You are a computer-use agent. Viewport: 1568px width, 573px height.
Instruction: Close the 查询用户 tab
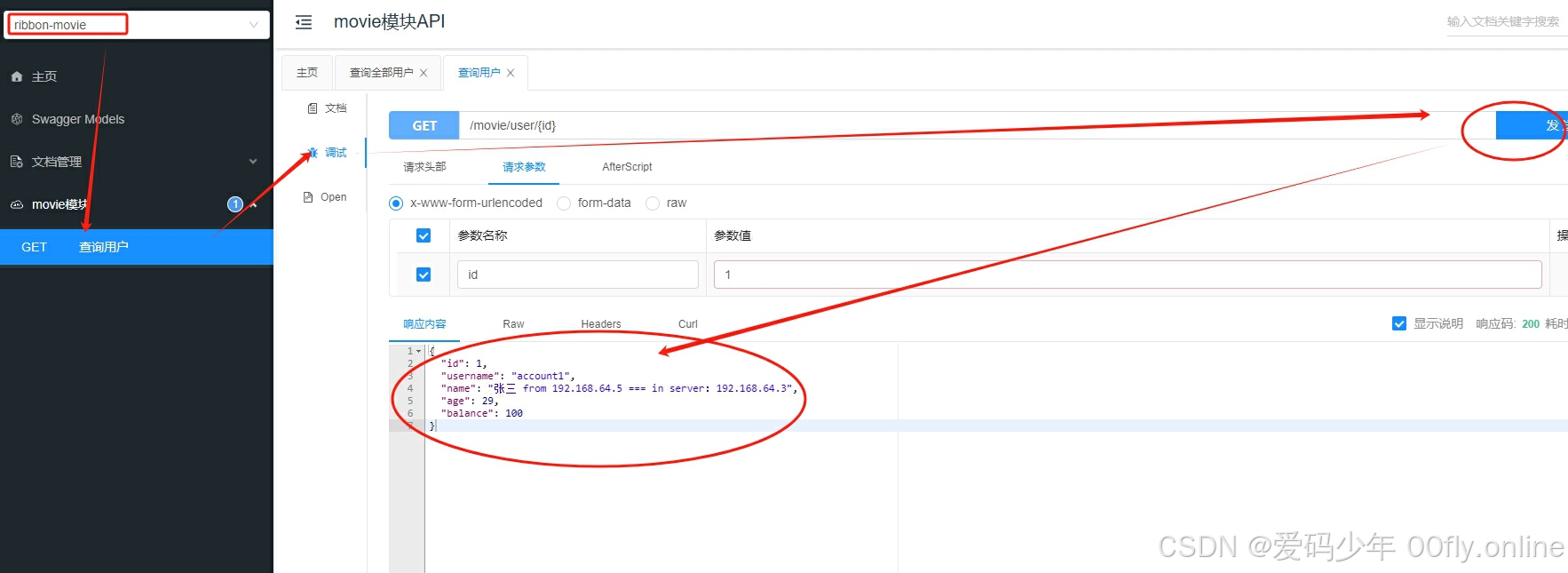coord(511,73)
